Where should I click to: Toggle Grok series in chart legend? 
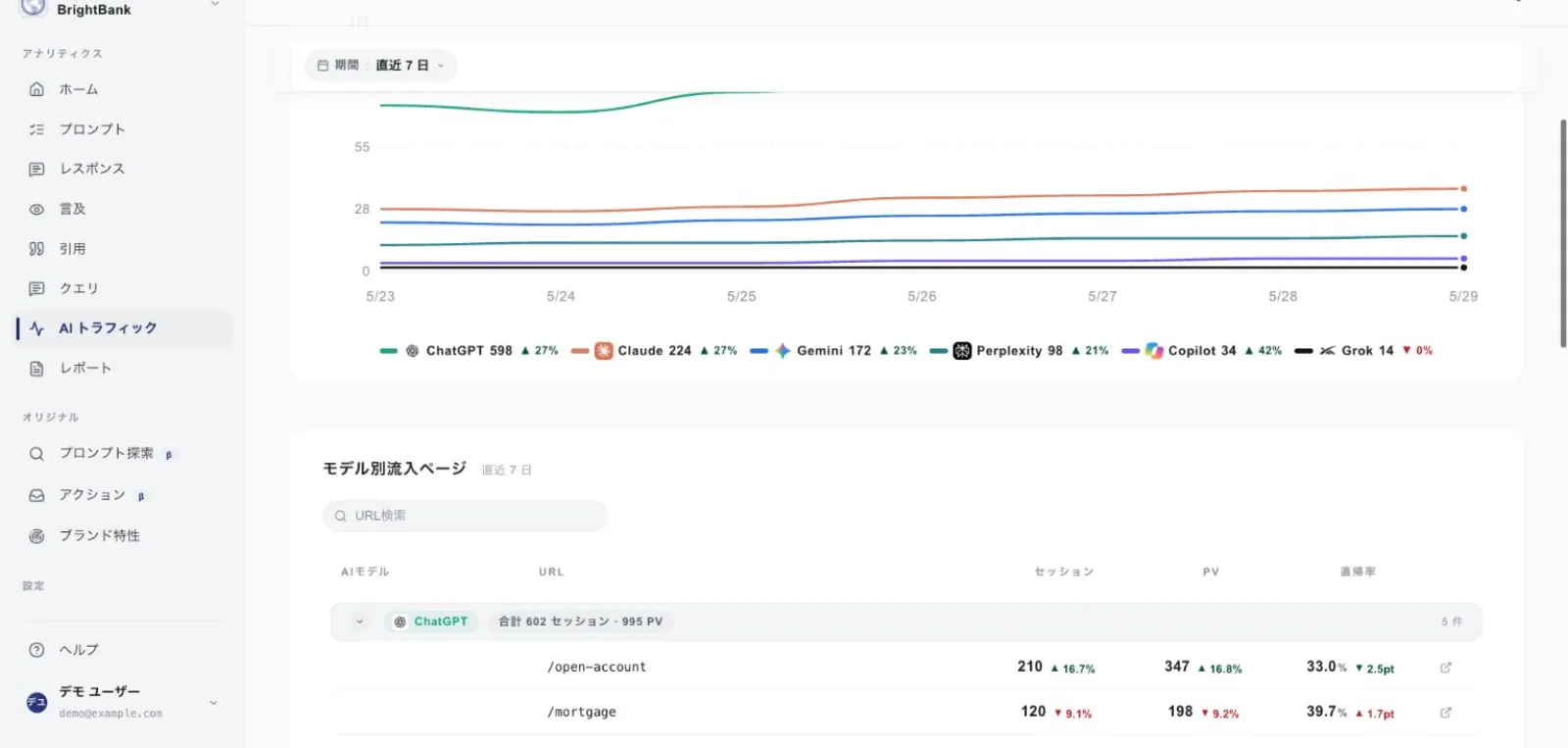point(1364,351)
